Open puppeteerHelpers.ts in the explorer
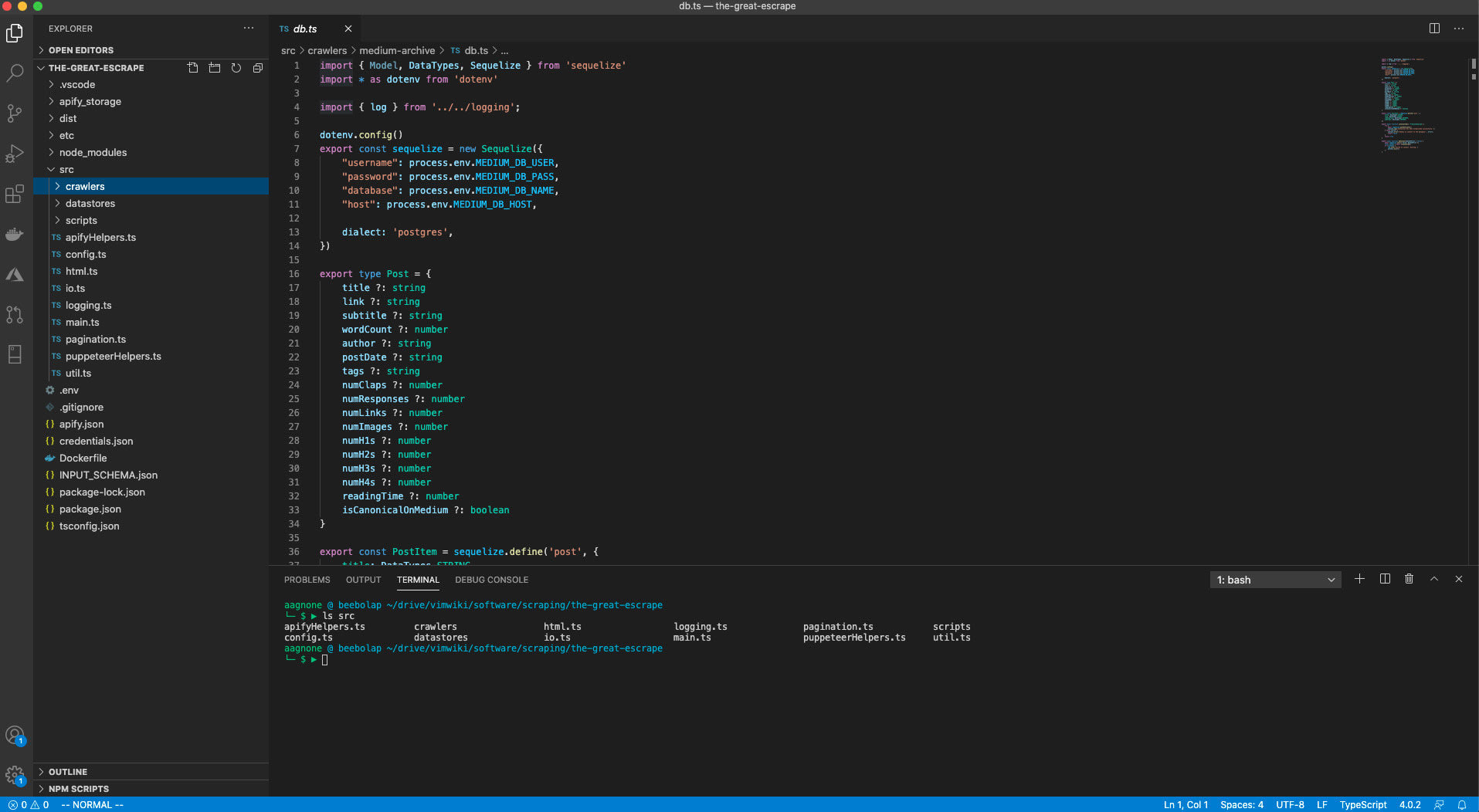This screenshot has width=1479, height=812. [151, 357]
